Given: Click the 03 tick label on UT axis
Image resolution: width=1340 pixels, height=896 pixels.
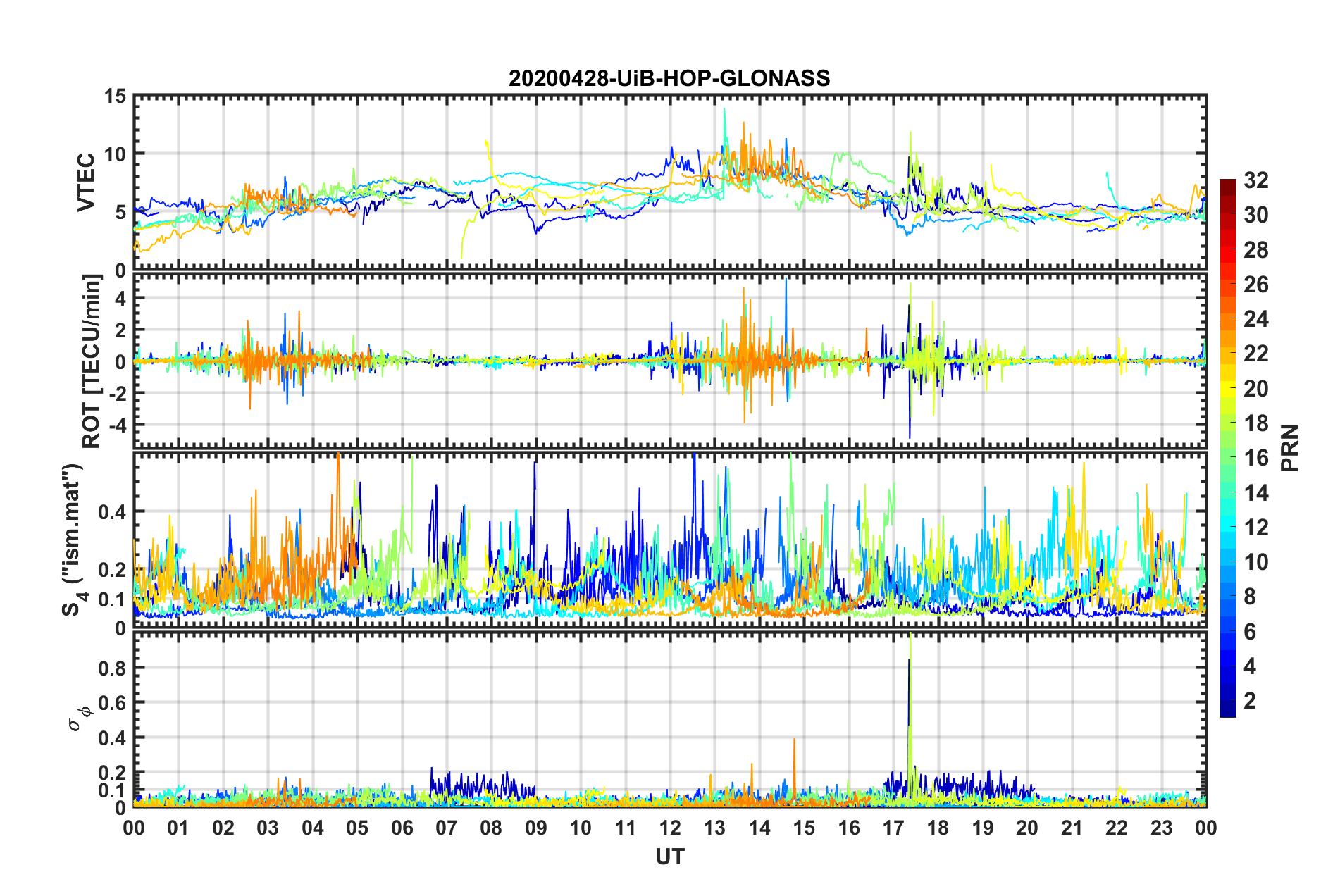Looking at the screenshot, I should pyautogui.click(x=268, y=828).
